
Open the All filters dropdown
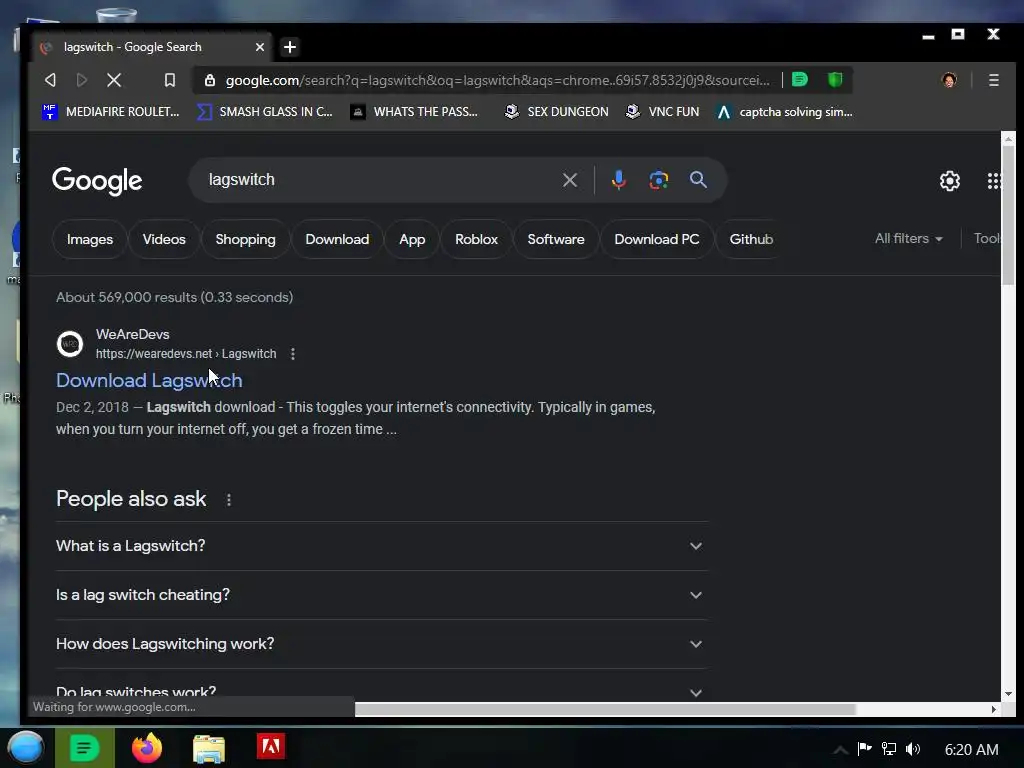pyautogui.click(x=908, y=239)
